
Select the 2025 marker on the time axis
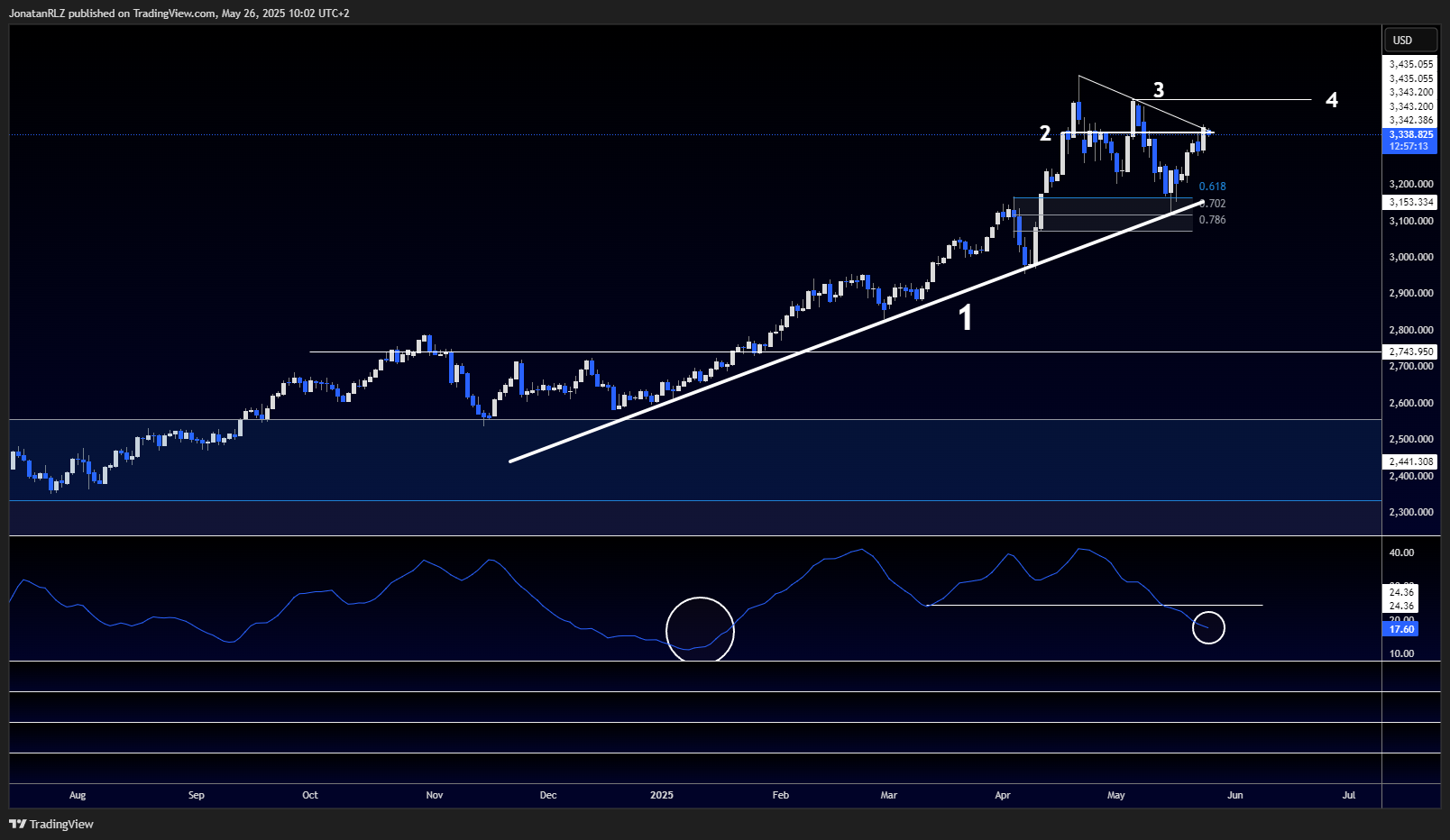pyautogui.click(x=662, y=795)
